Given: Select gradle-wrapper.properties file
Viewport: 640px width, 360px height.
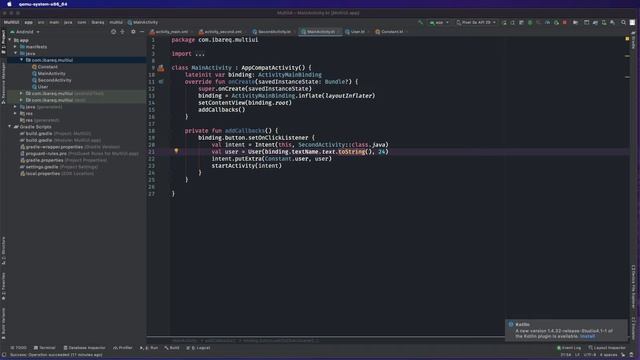Looking at the screenshot, I should point(70,147).
